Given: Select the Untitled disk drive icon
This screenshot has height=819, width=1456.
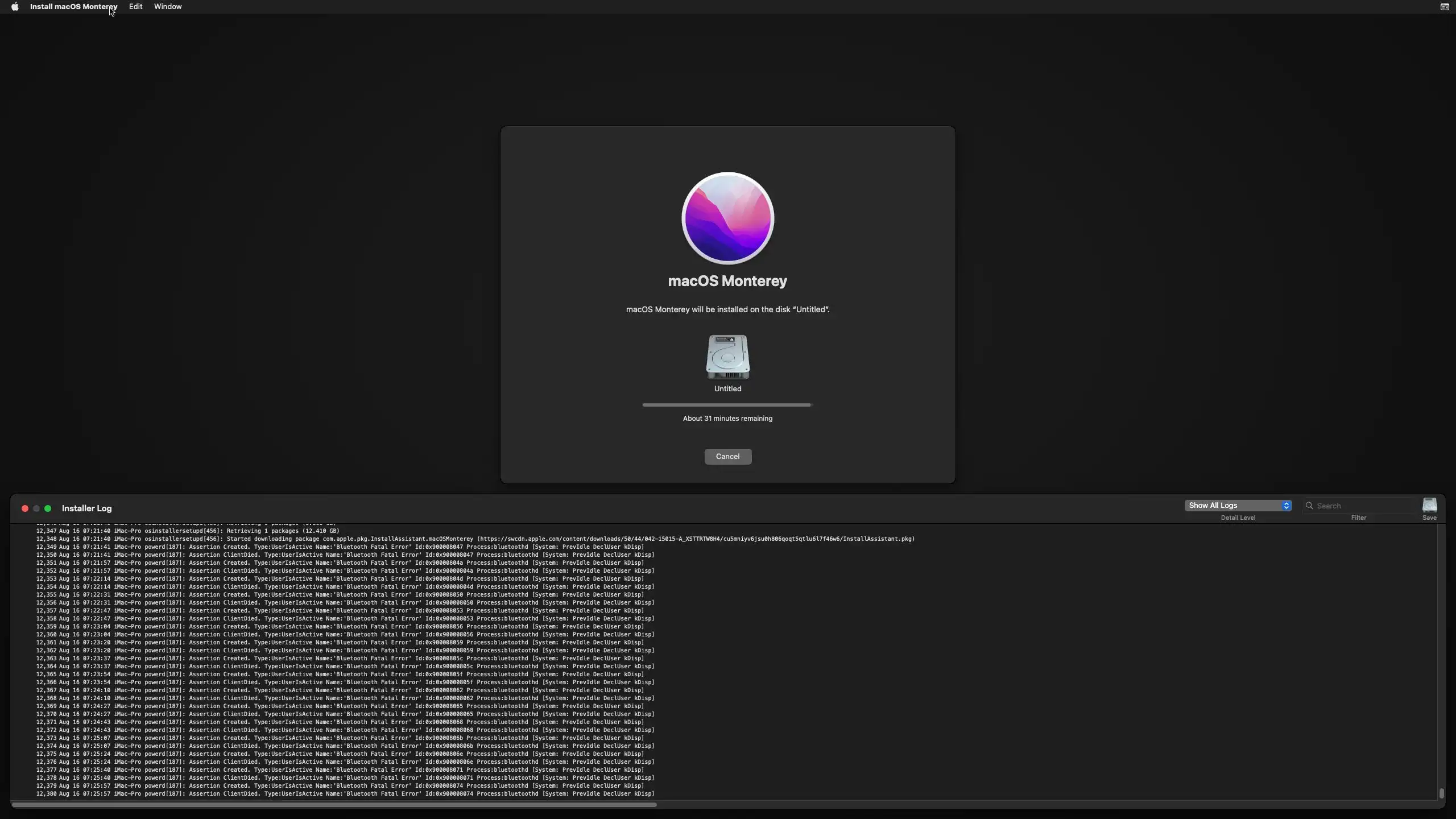Looking at the screenshot, I should 727,357.
